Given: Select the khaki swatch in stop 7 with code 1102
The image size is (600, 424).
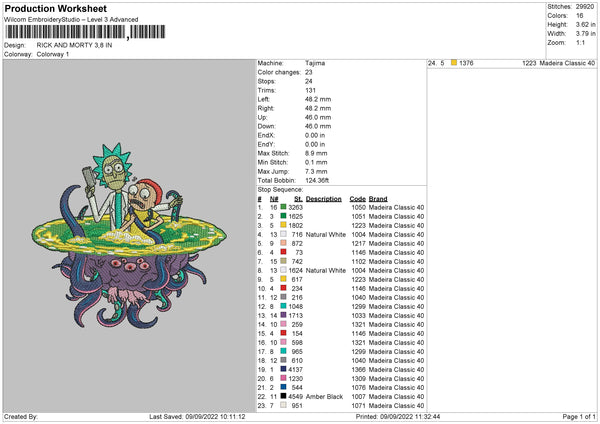Looking at the screenshot, I should coord(283,261).
